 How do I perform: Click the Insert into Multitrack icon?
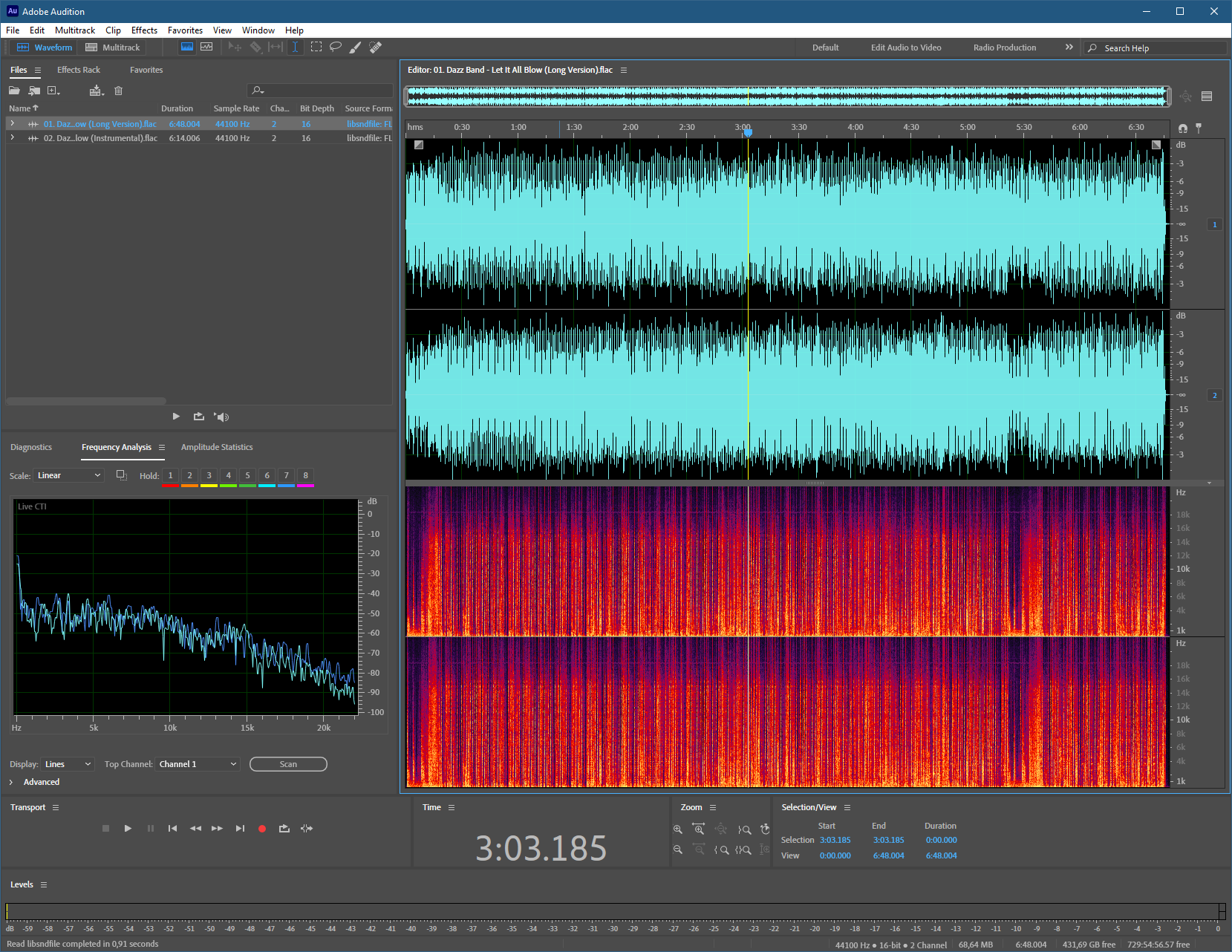click(x=97, y=91)
